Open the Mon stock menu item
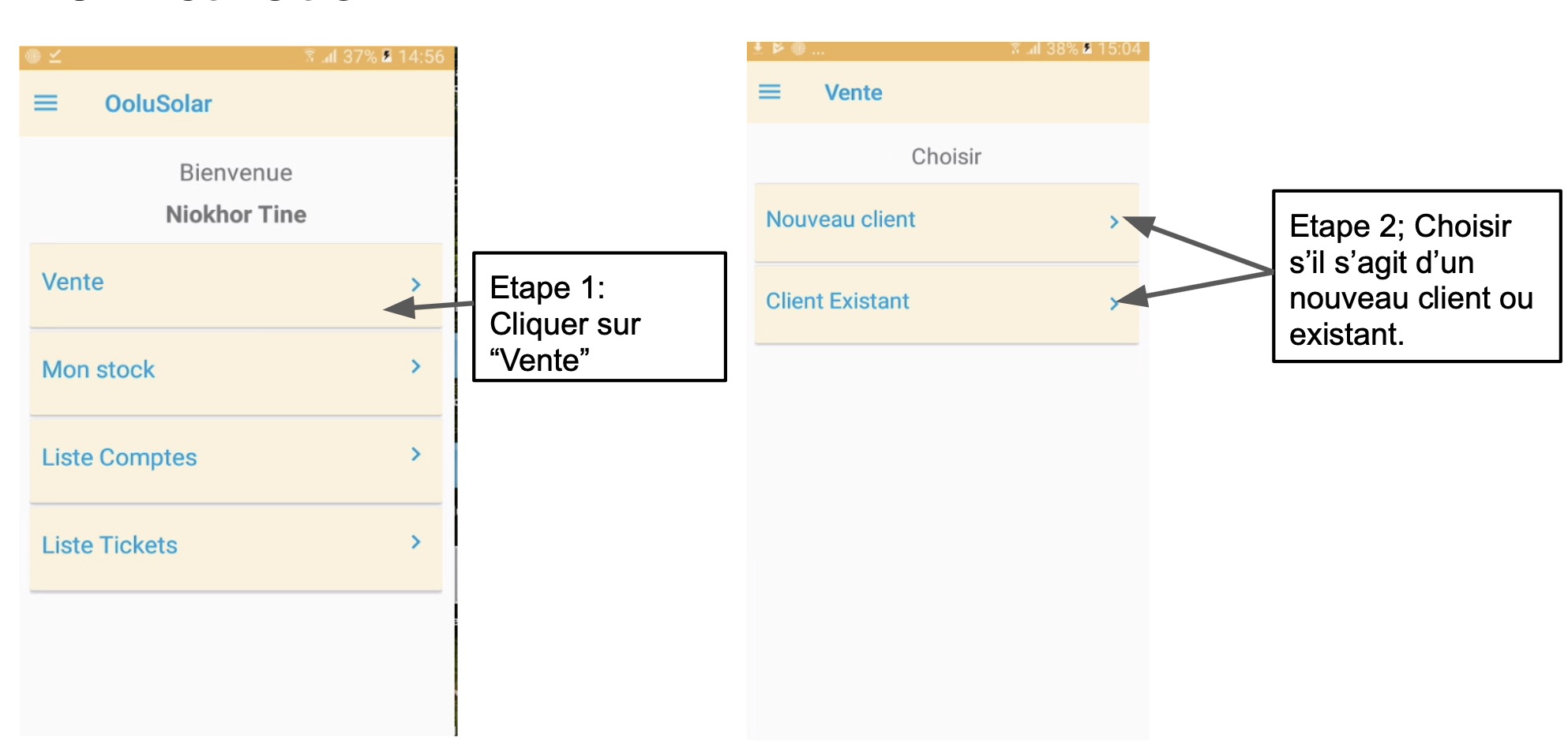This screenshot has height=745, width=1568. [x=236, y=372]
